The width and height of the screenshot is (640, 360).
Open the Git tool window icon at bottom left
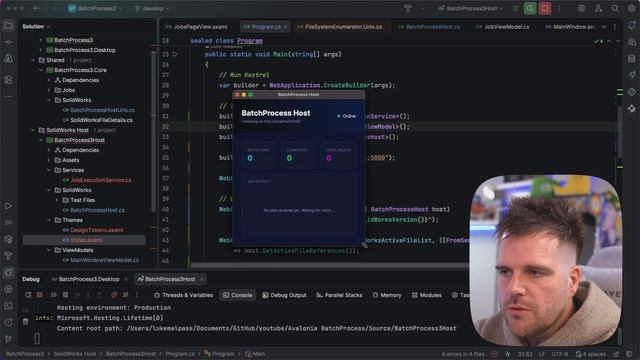(x=8, y=338)
